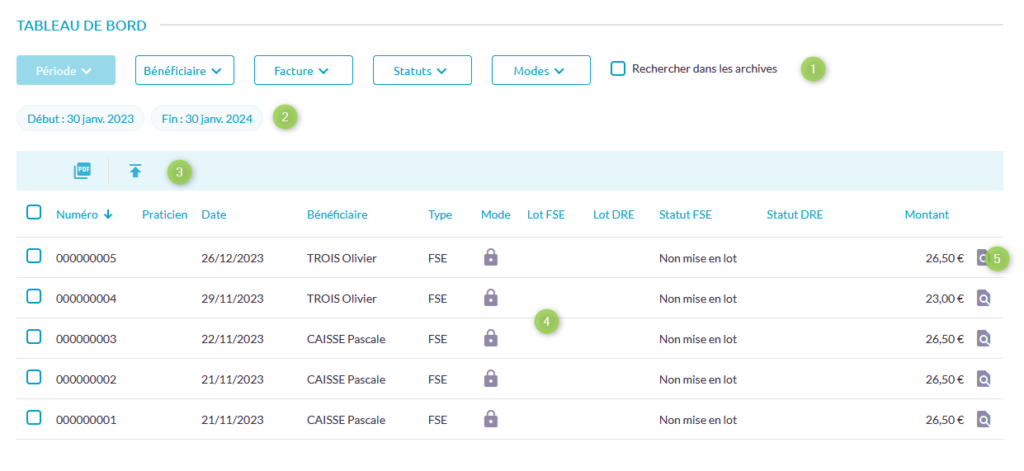Select the checkbox for invoice 000000005
The height and width of the screenshot is (471, 1024).
point(34,256)
